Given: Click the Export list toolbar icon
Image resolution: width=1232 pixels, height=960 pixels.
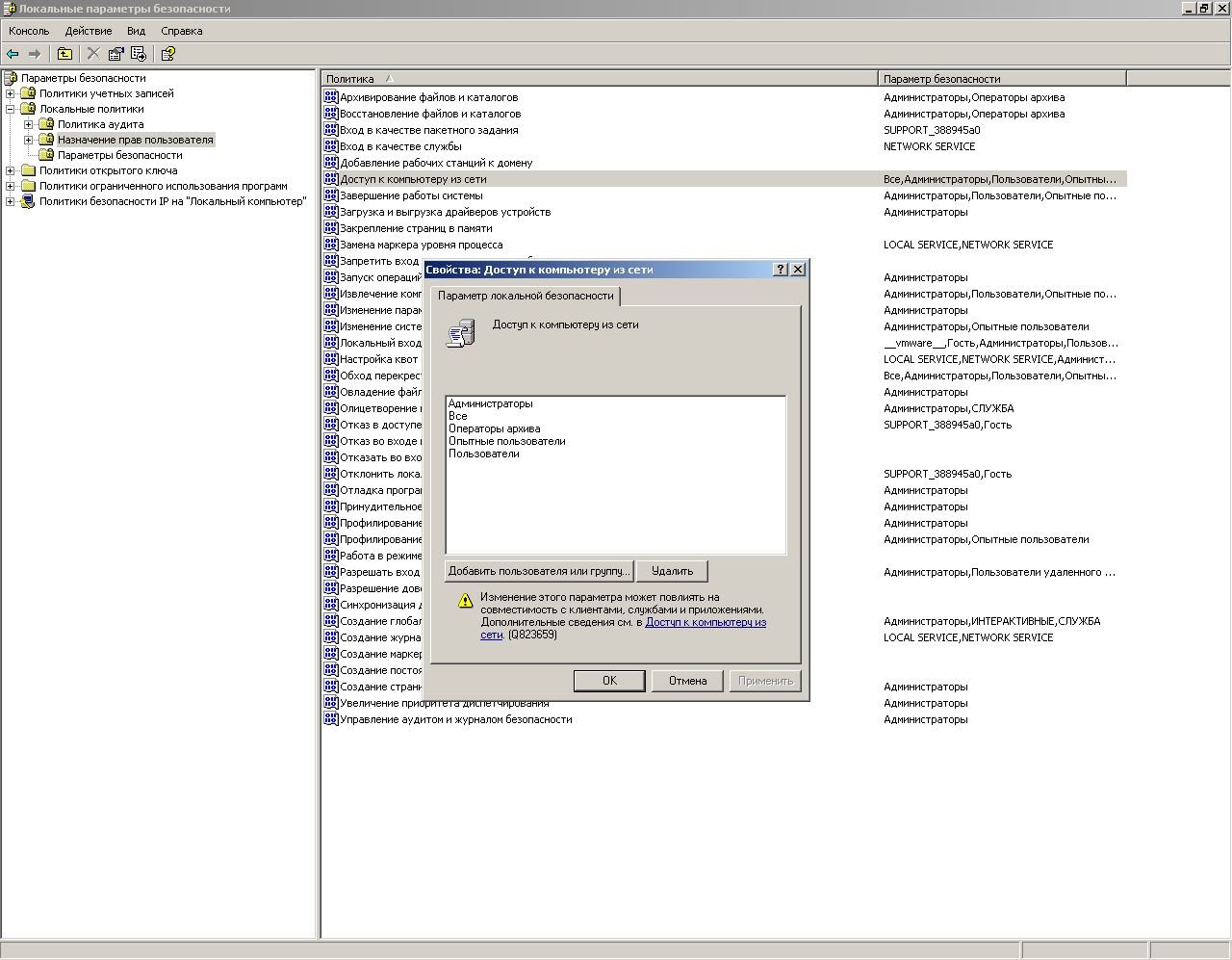Looking at the screenshot, I should (139, 54).
